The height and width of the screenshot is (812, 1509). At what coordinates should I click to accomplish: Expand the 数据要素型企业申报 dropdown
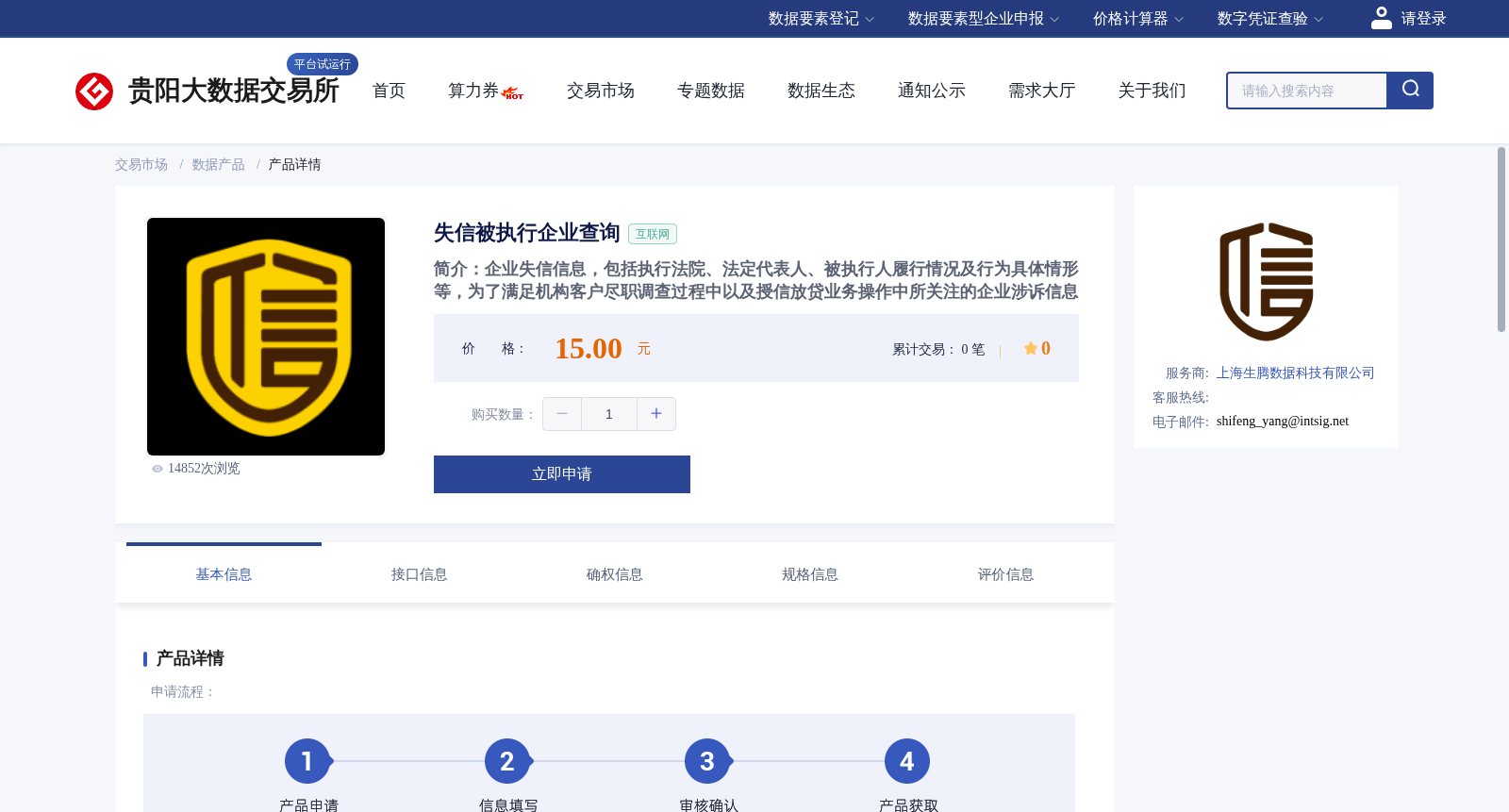pyautogui.click(x=984, y=19)
